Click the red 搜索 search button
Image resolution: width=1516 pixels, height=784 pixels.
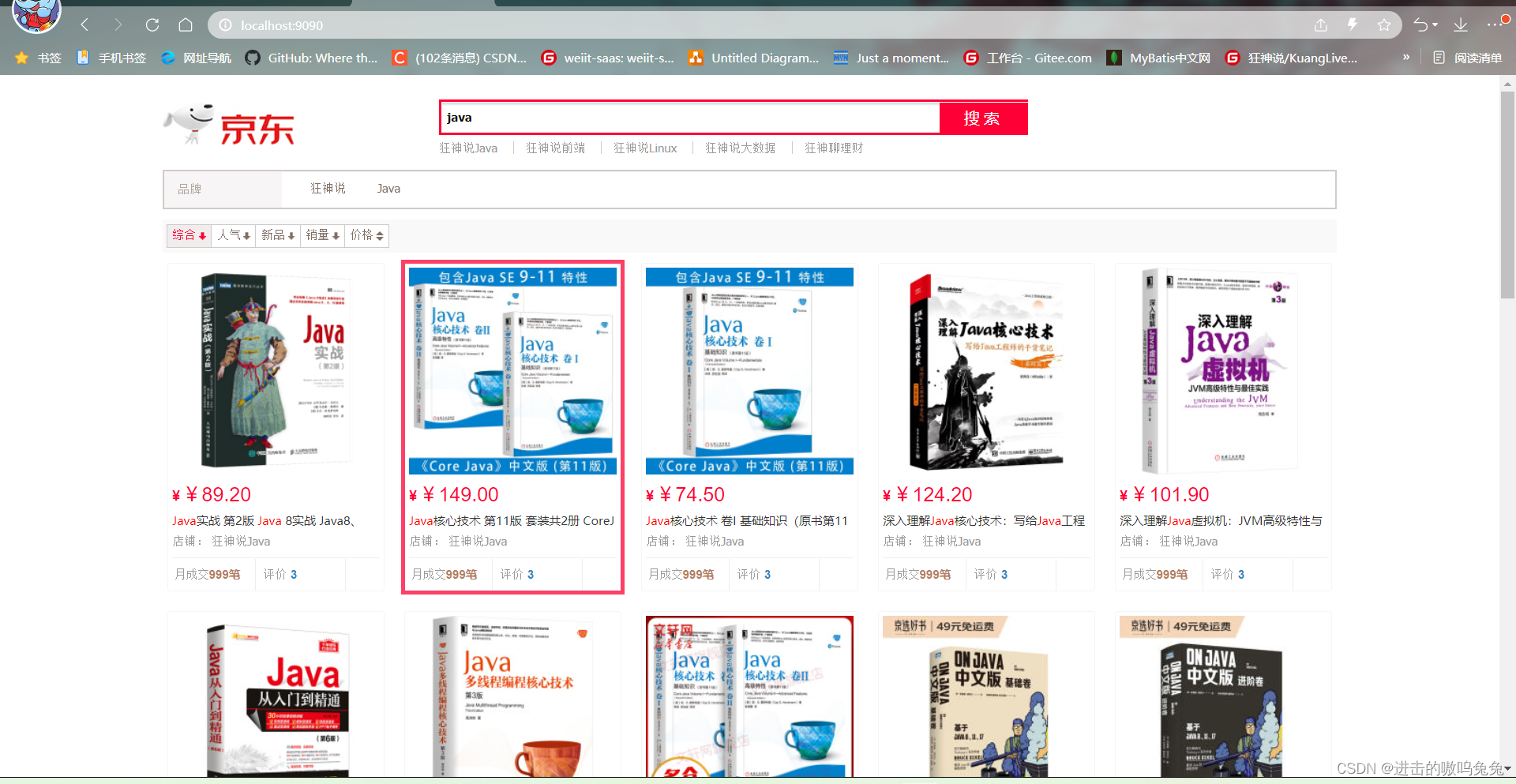983,118
